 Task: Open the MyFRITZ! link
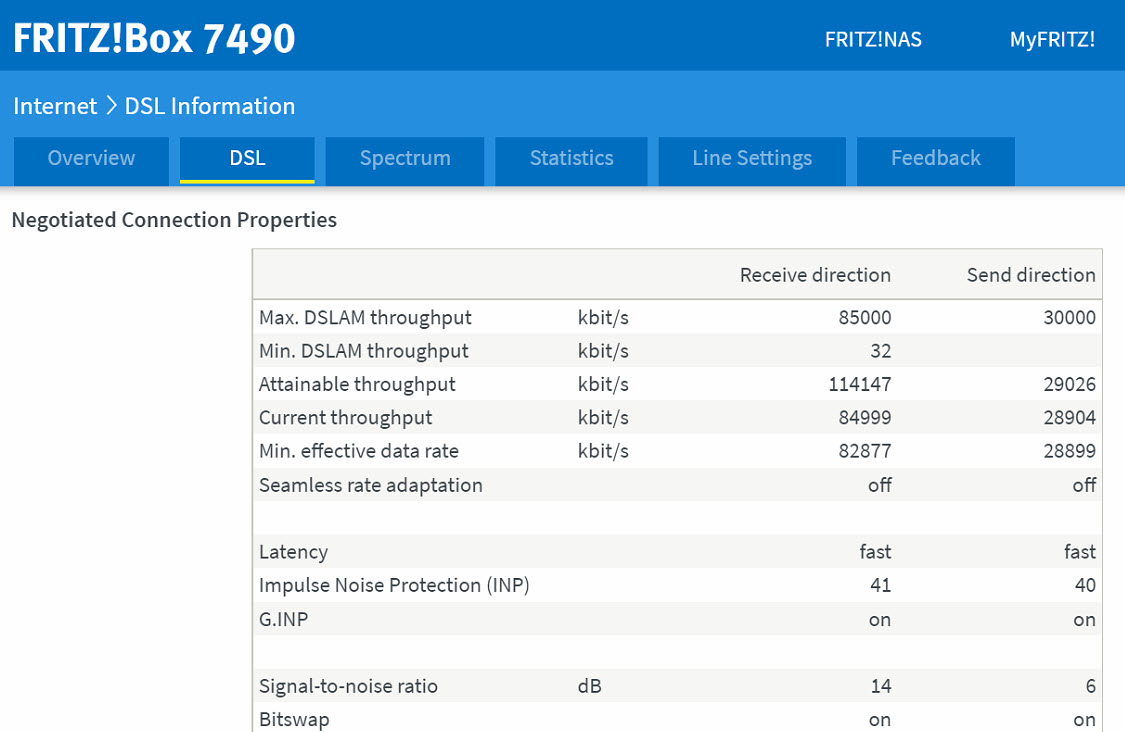click(x=1052, y=40)
